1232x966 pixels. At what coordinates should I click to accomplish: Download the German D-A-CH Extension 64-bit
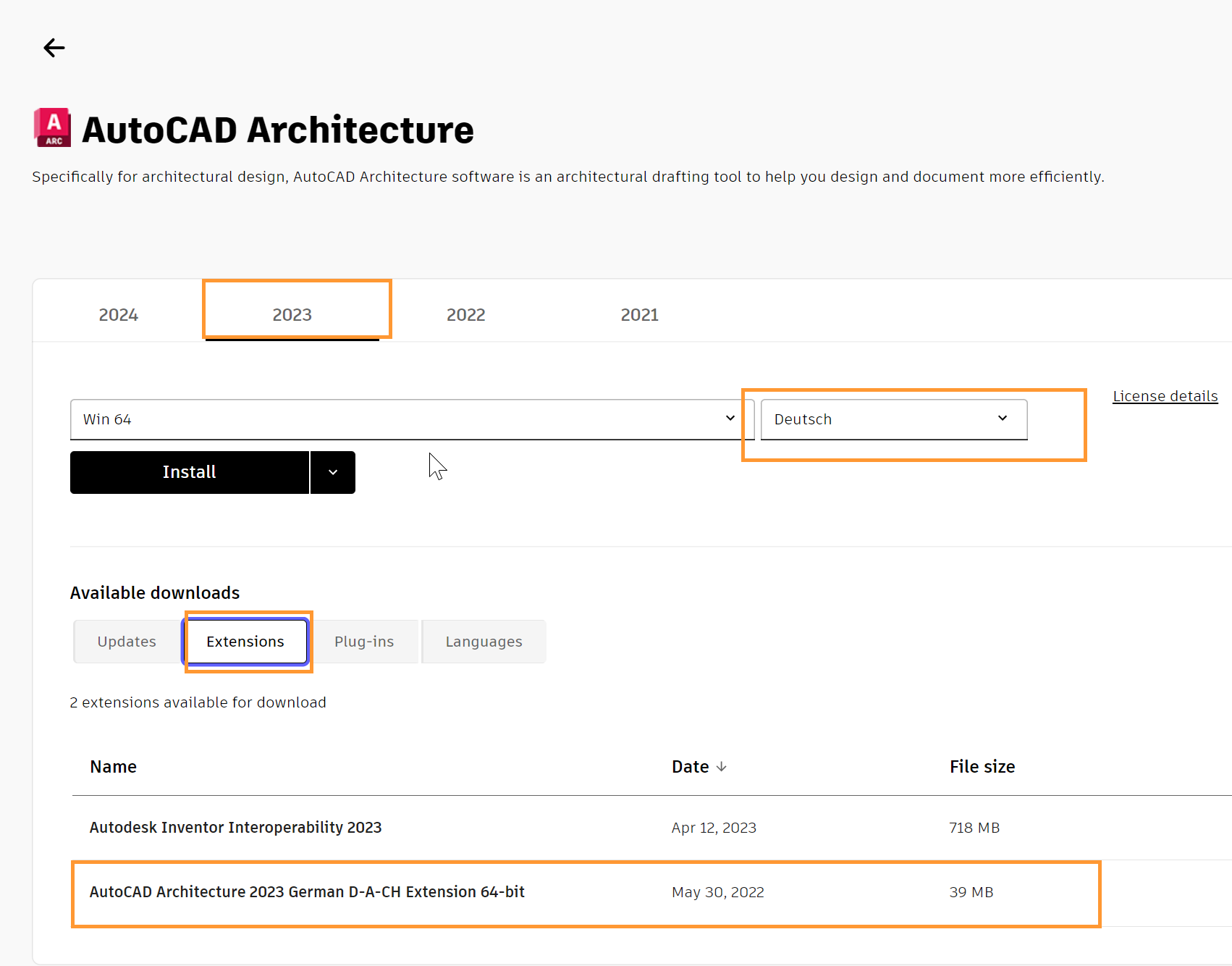(x=307, y=892)
